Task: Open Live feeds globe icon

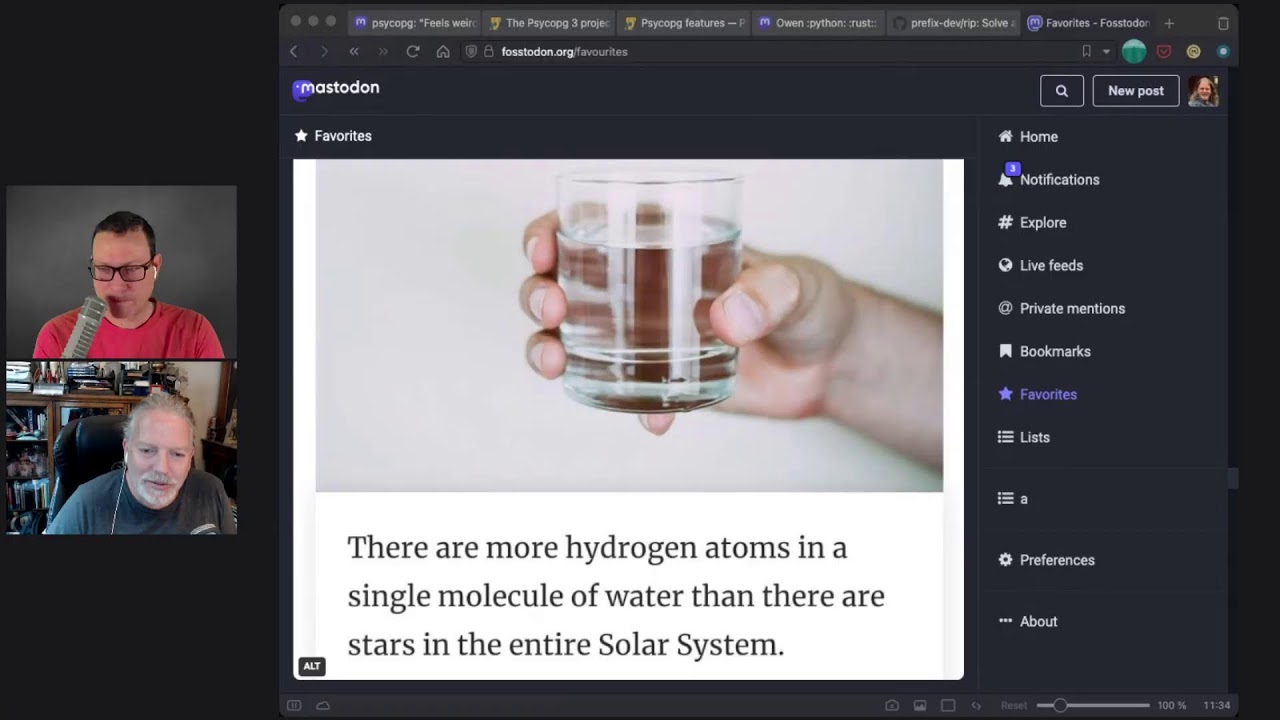Action: point(1005,266)
